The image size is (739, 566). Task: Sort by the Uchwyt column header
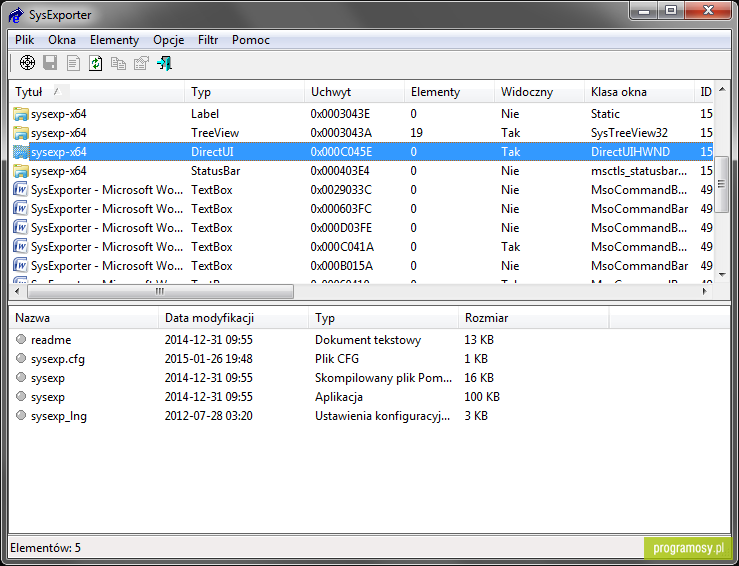[x=354, y=92]
